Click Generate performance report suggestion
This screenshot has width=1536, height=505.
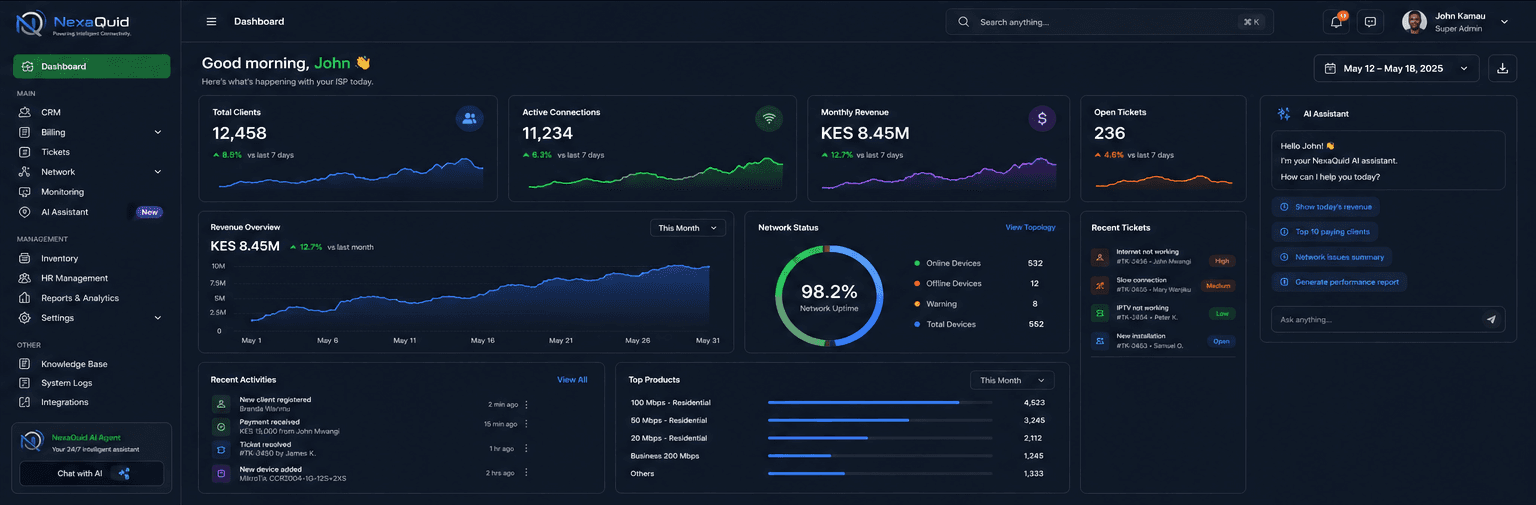(1340, 282)
